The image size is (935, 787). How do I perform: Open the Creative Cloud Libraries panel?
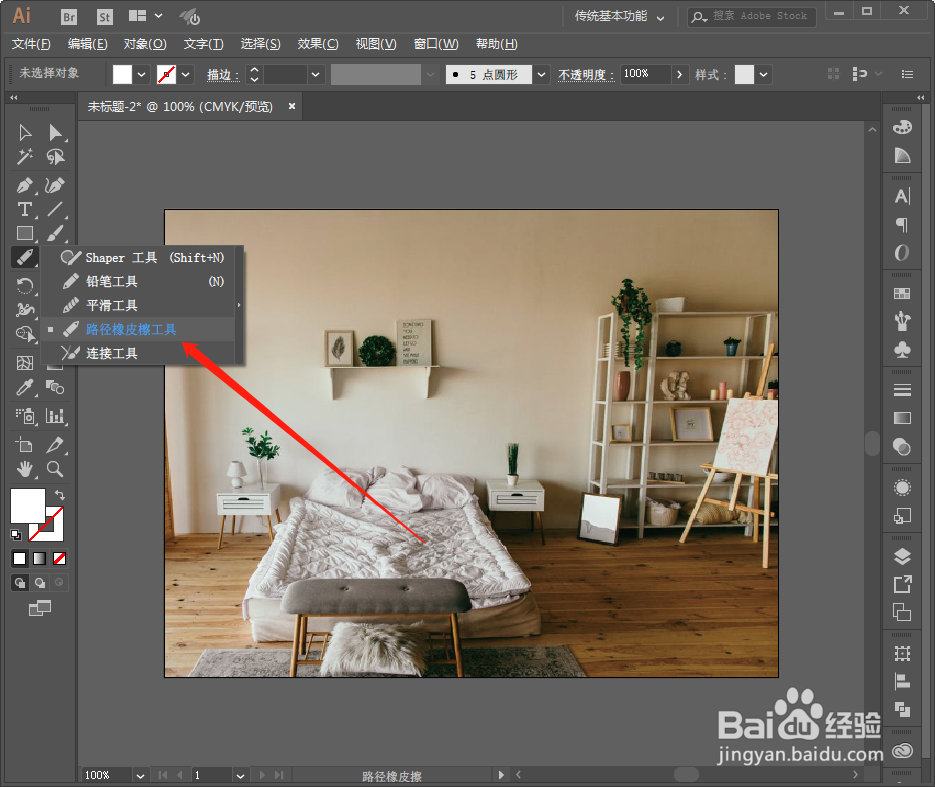click(x=902, y=751)
